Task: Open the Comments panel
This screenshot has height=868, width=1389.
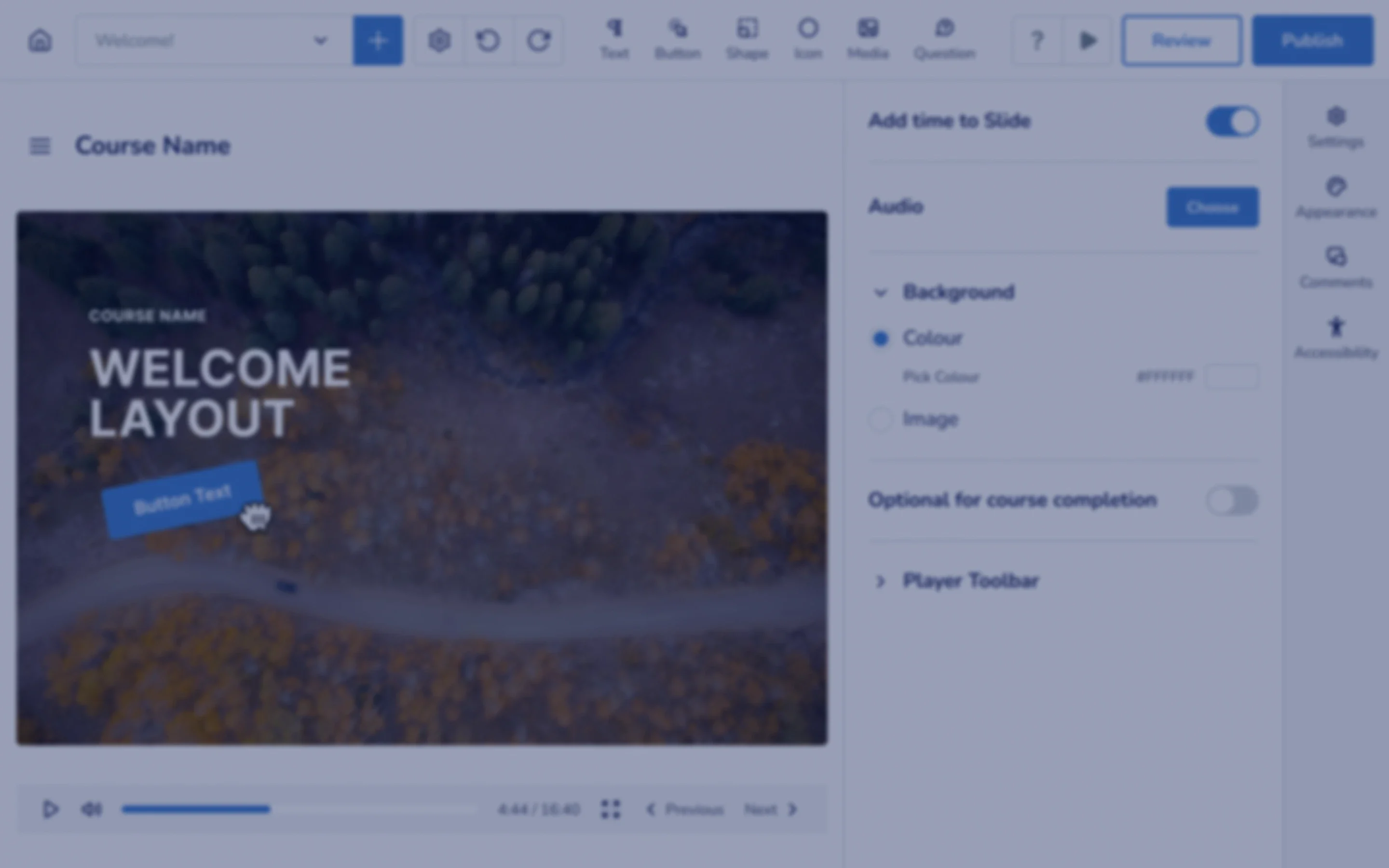Action: click(1336, 258)
